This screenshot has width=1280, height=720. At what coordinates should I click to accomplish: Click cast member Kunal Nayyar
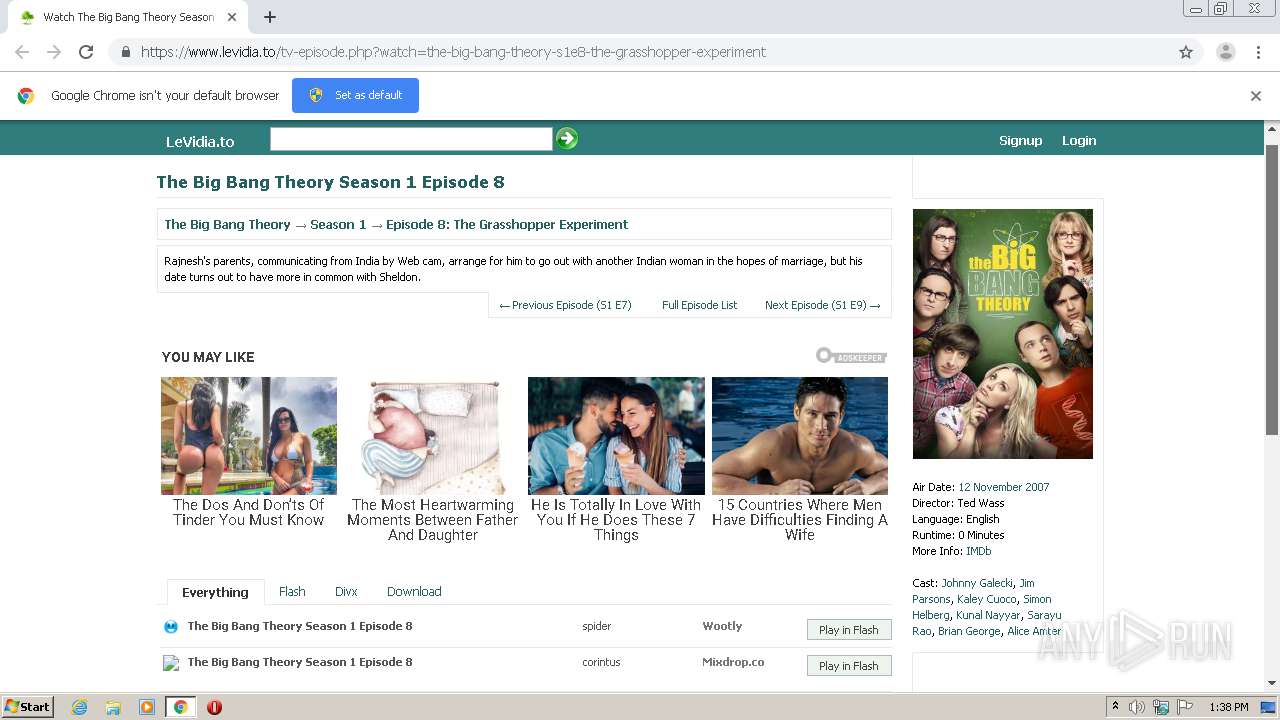tap(988, 615)
